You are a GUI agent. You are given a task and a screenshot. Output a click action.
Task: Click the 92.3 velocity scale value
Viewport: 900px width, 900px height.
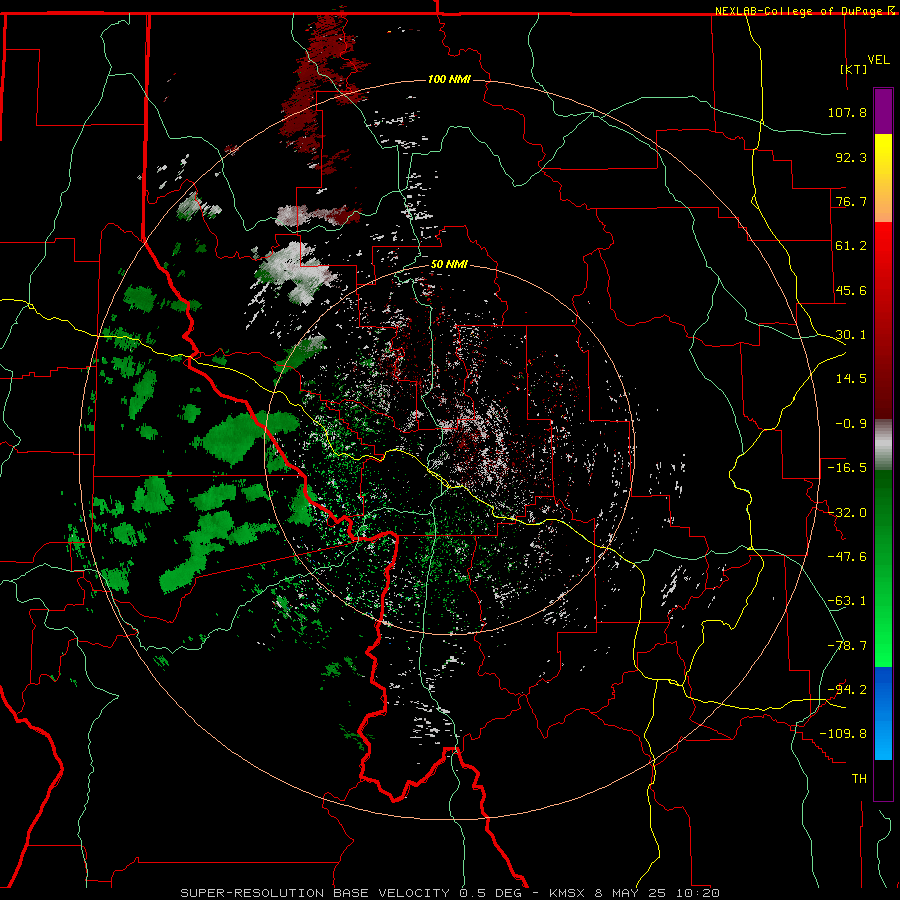click(851, 157)
